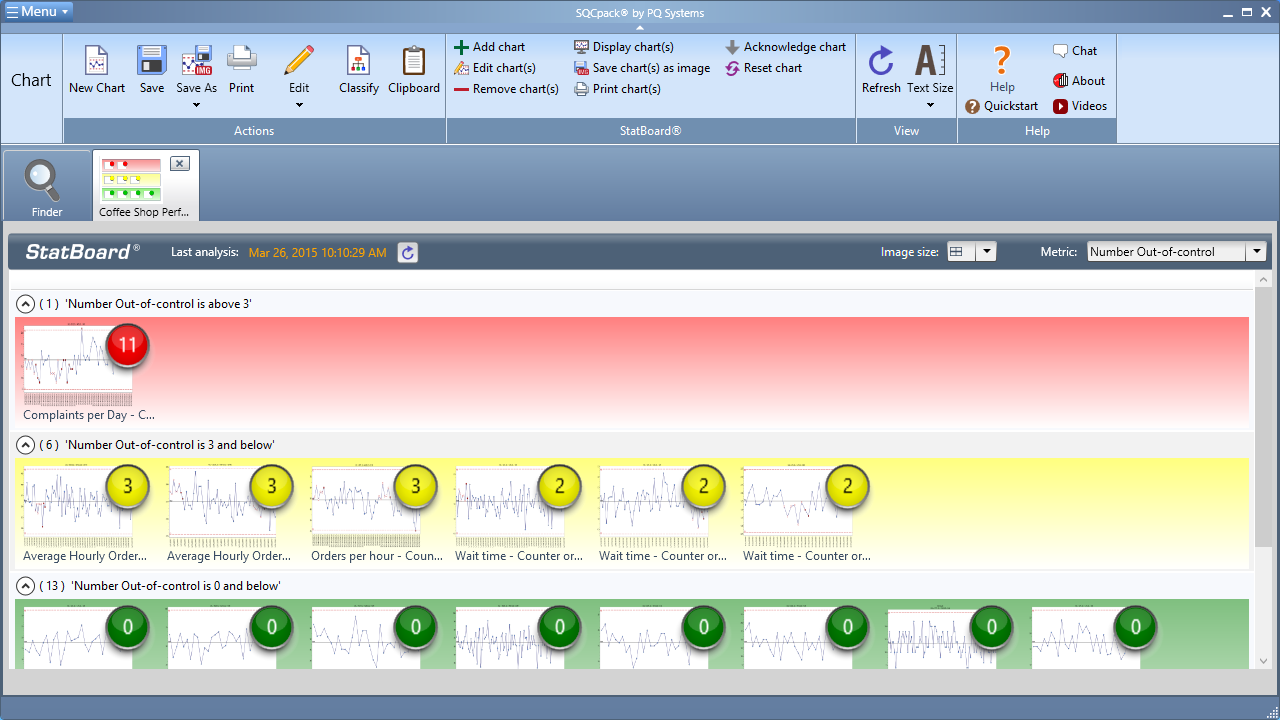Image resolution: width=1280 pixels, height=720 pixels.
Task: Click the Refresh icon in the View group
Action: tap(881, 62)
